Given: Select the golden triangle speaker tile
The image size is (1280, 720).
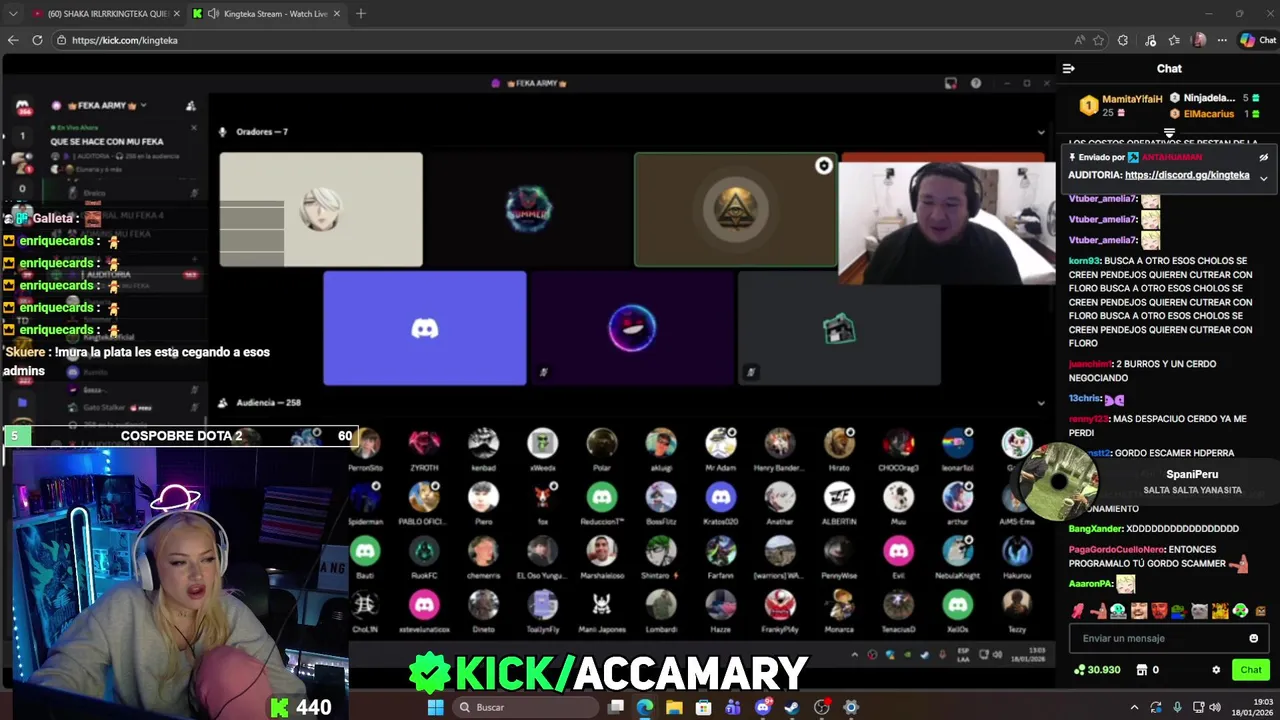Looking at the screenshot, I should [735, 210].
